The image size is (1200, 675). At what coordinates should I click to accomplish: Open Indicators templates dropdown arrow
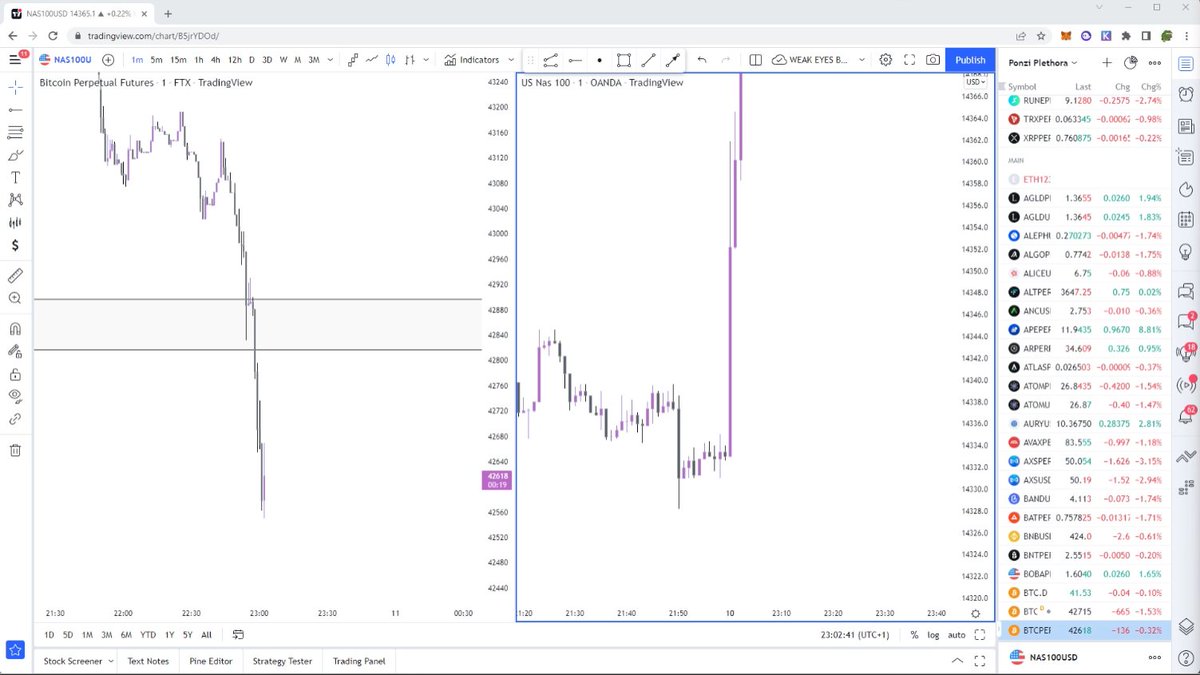coord(511,60)
